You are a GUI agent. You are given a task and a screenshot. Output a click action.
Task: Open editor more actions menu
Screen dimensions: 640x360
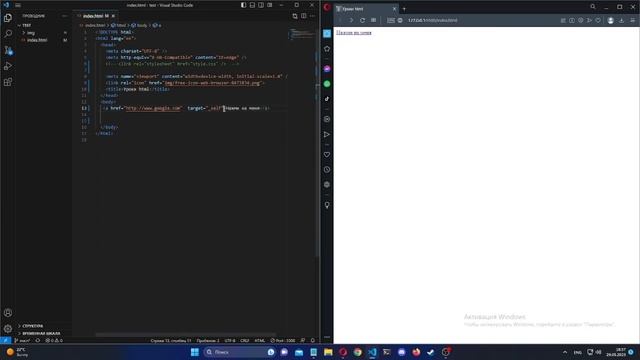point(312,16)
